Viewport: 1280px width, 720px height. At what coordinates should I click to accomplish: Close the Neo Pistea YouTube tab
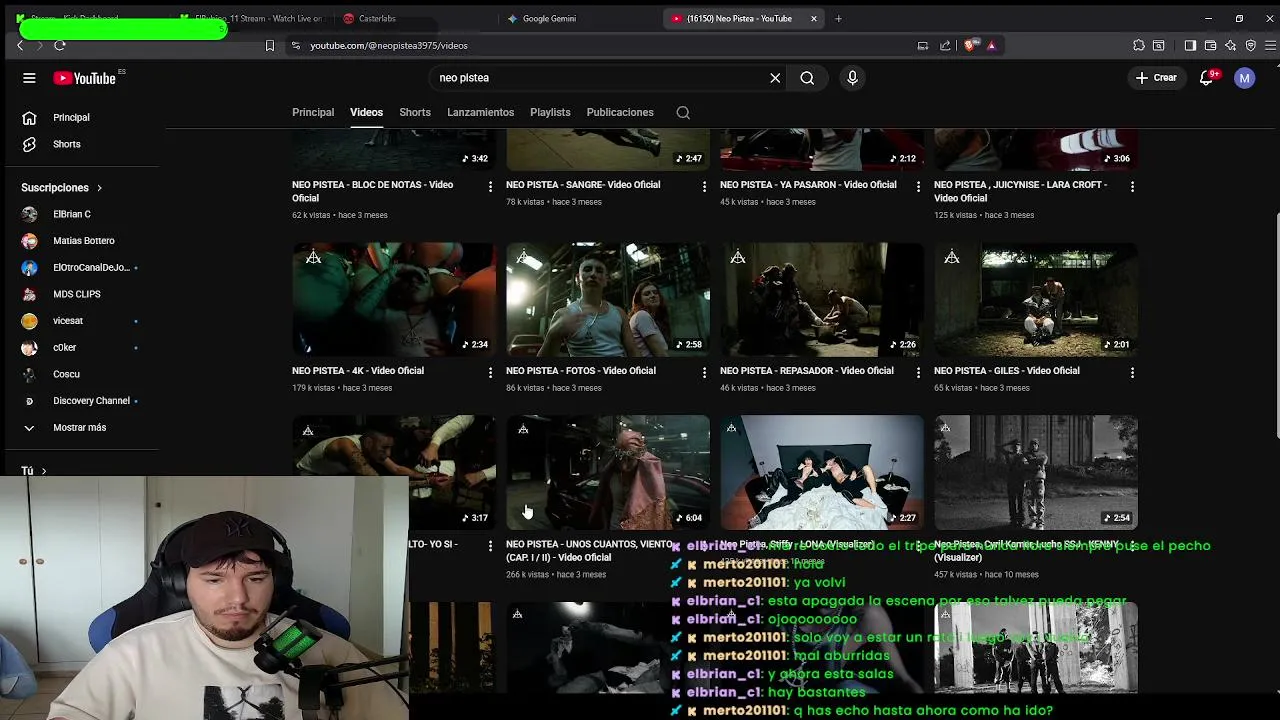tap(814, 18)
